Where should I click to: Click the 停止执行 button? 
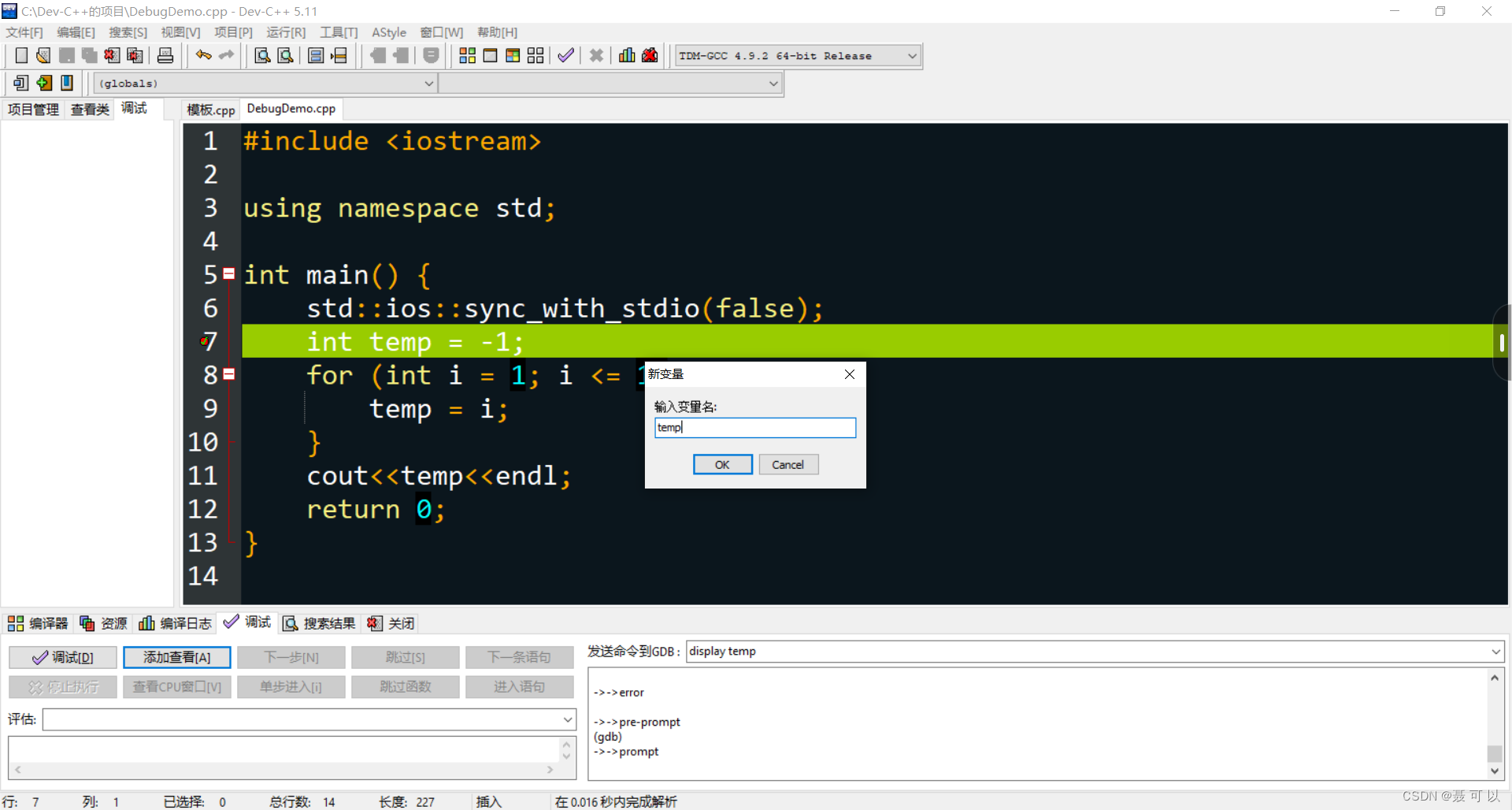click(63, 687)
